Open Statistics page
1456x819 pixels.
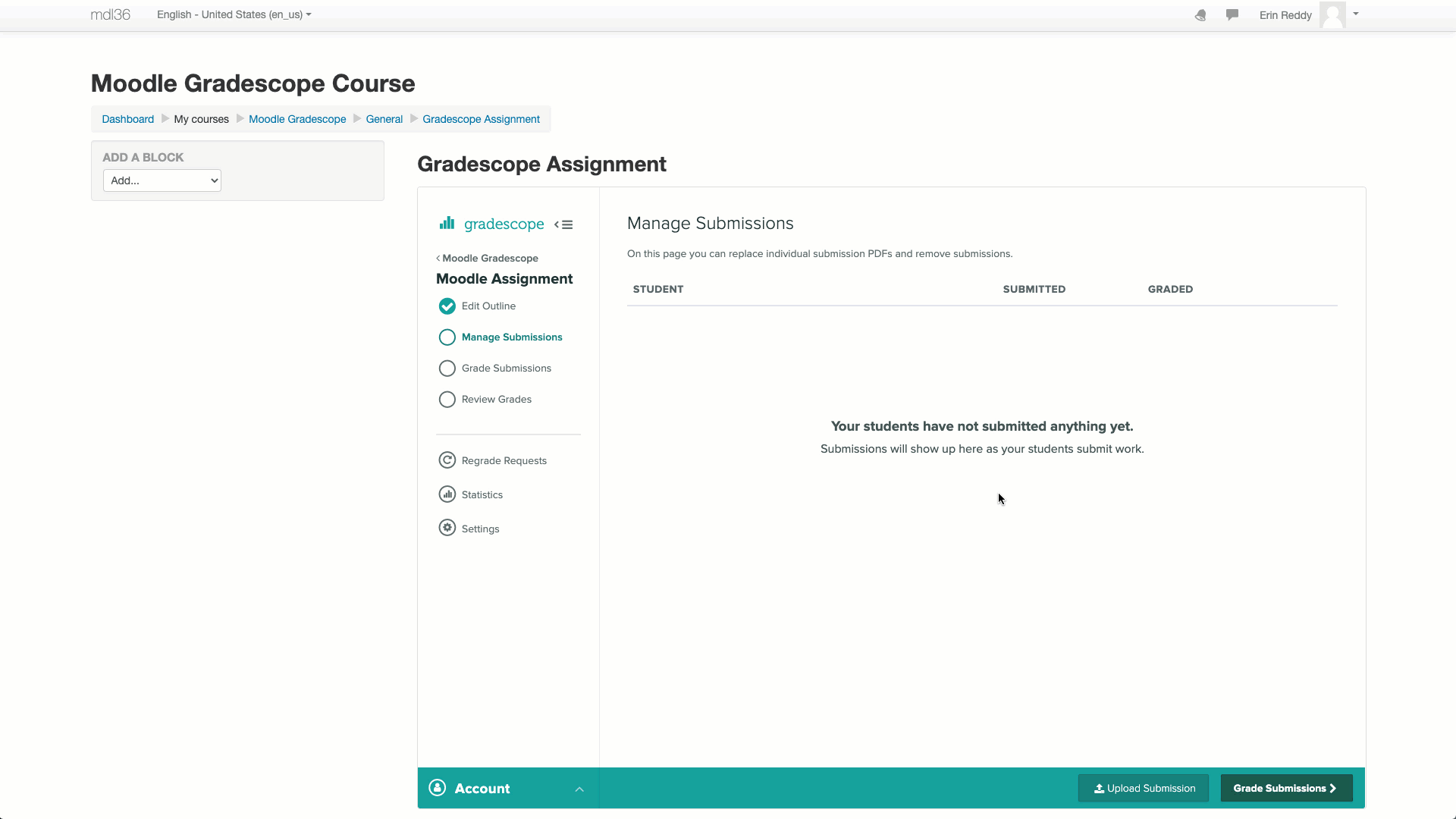(482, 495)
